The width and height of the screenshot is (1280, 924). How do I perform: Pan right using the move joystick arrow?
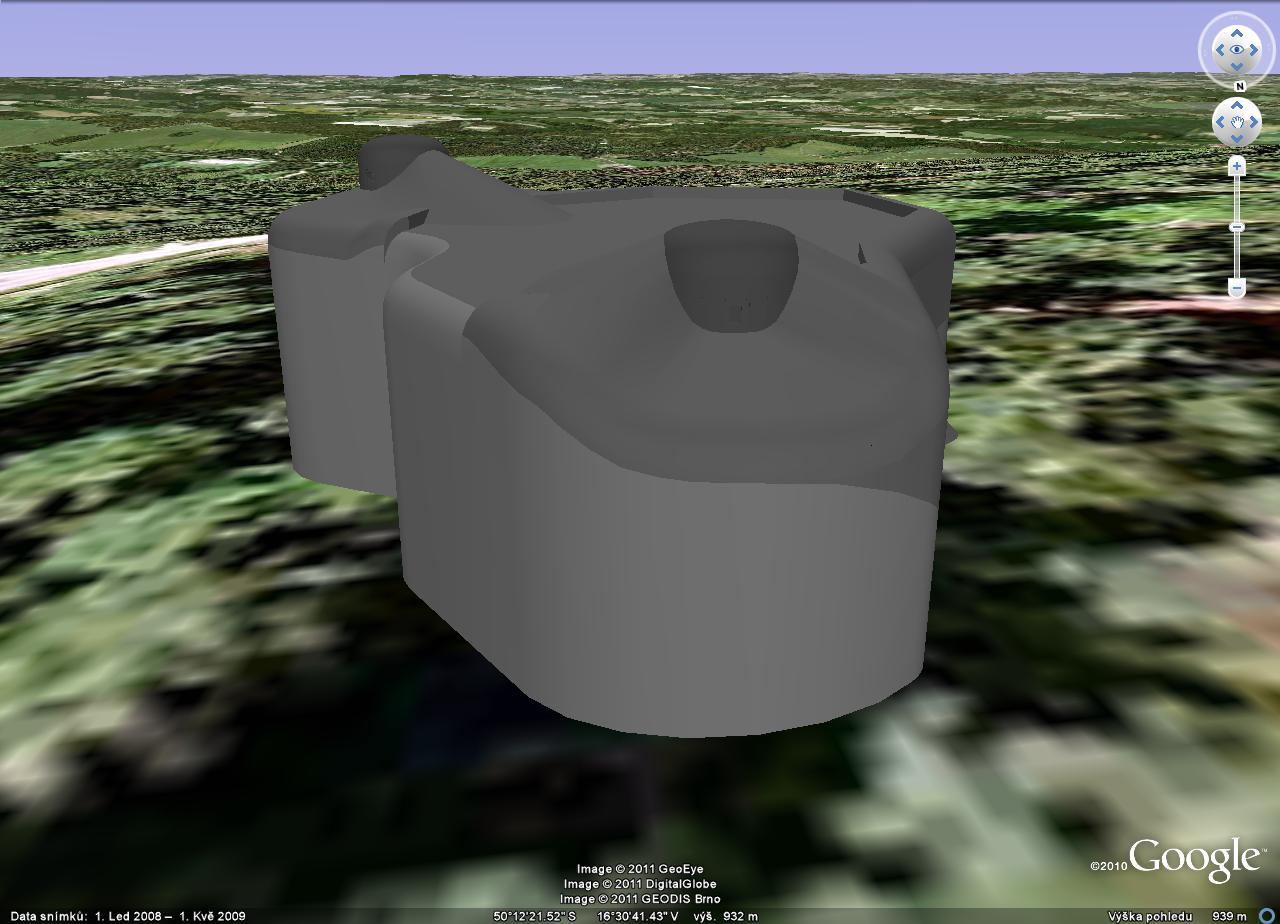(x=1253, y=123)
